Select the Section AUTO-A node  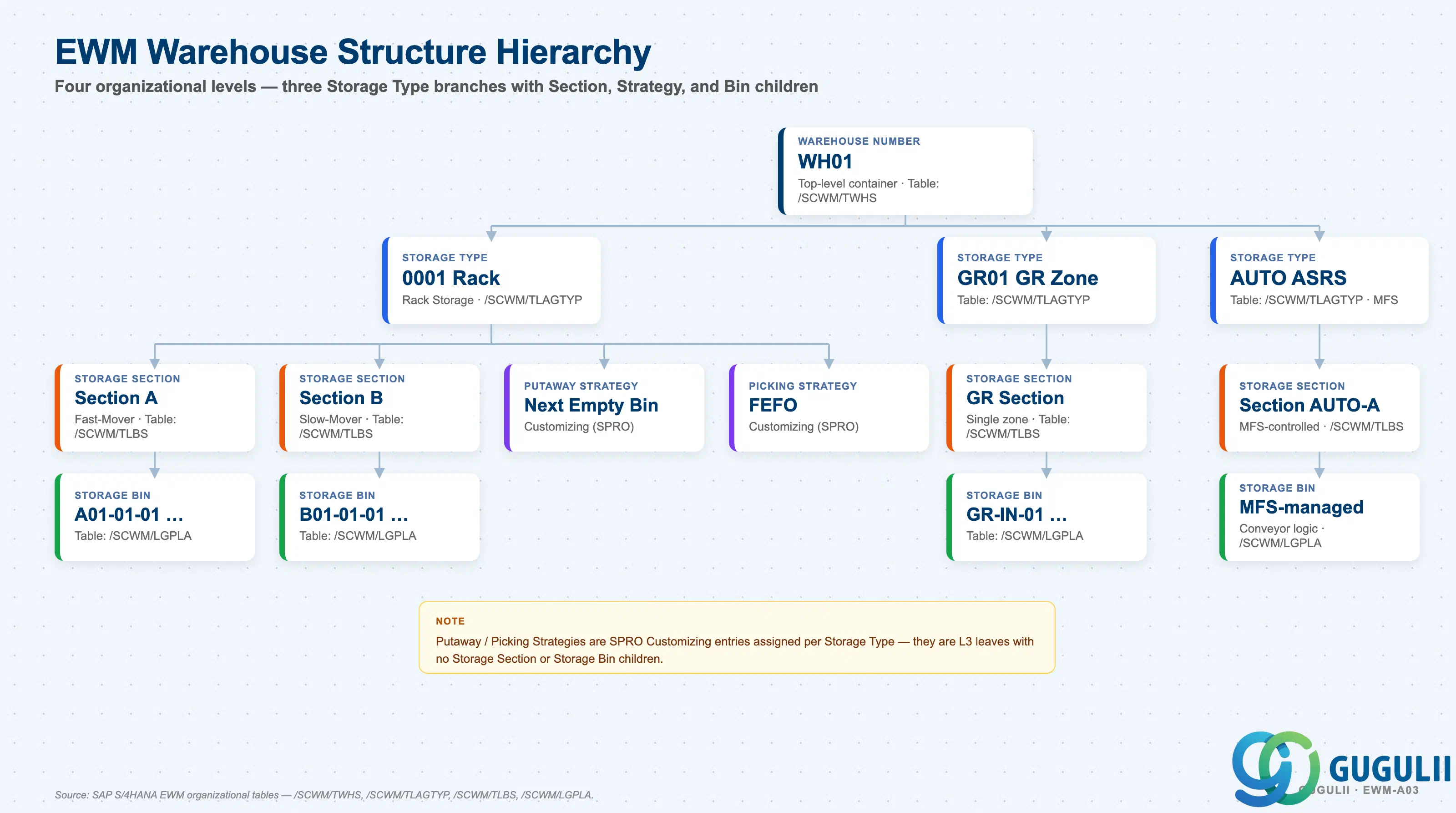[1319, 407]
